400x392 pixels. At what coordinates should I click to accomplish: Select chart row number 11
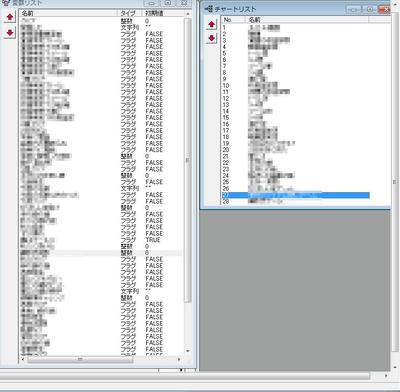pyautogui.click(x=295, y=92)
